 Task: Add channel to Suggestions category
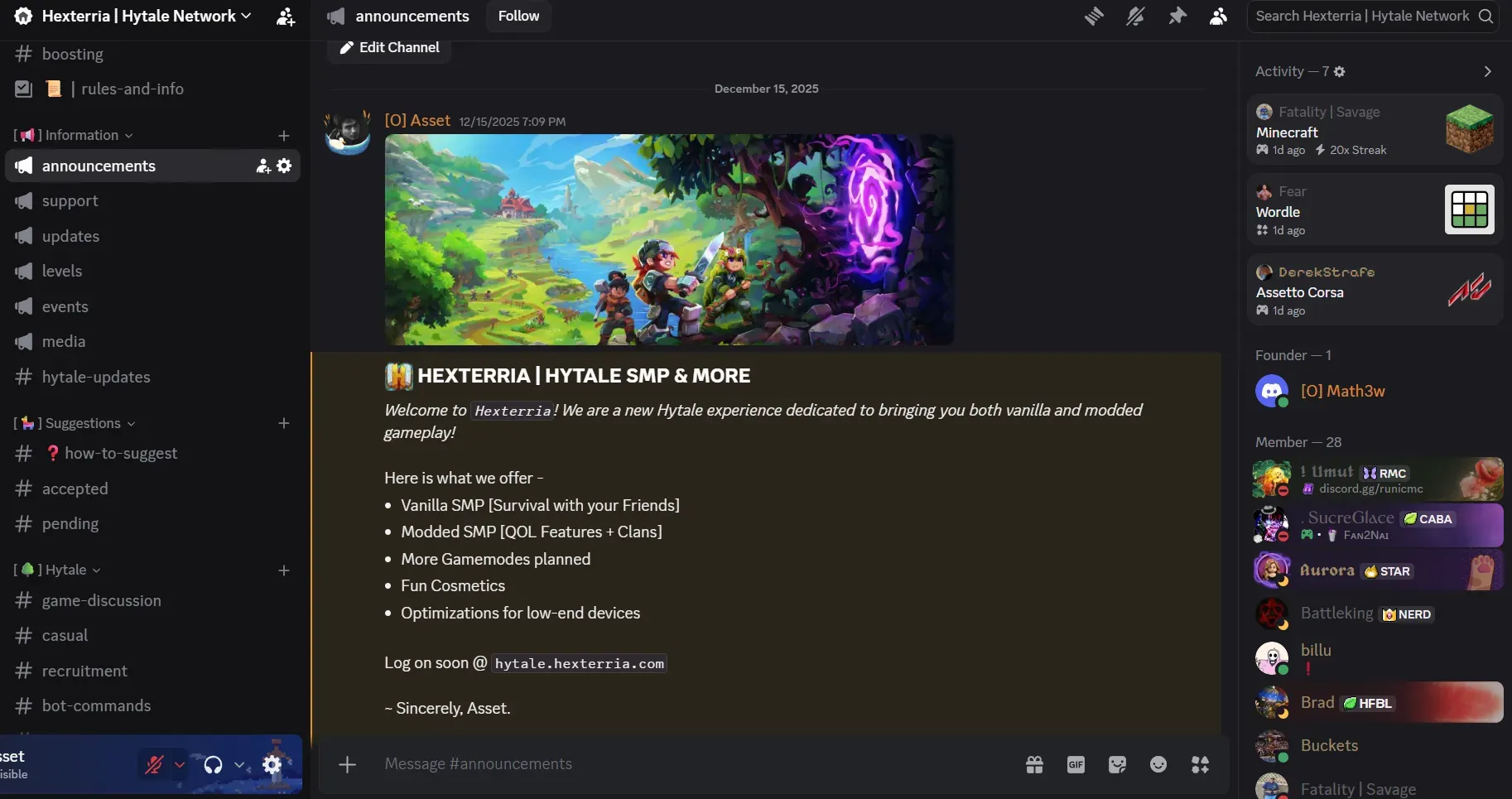[x=284, y=423]
